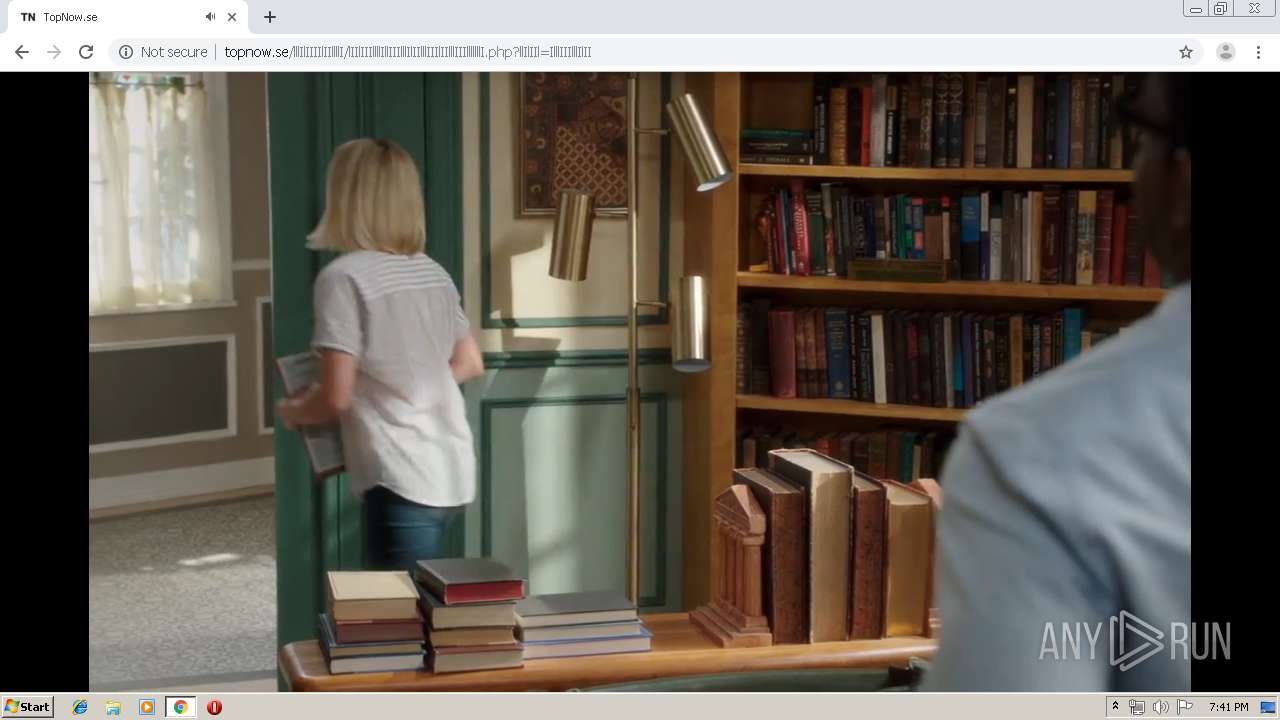Open the Windows Start menu
This screenshot has height=720, width=1280.
coord(28,707)
